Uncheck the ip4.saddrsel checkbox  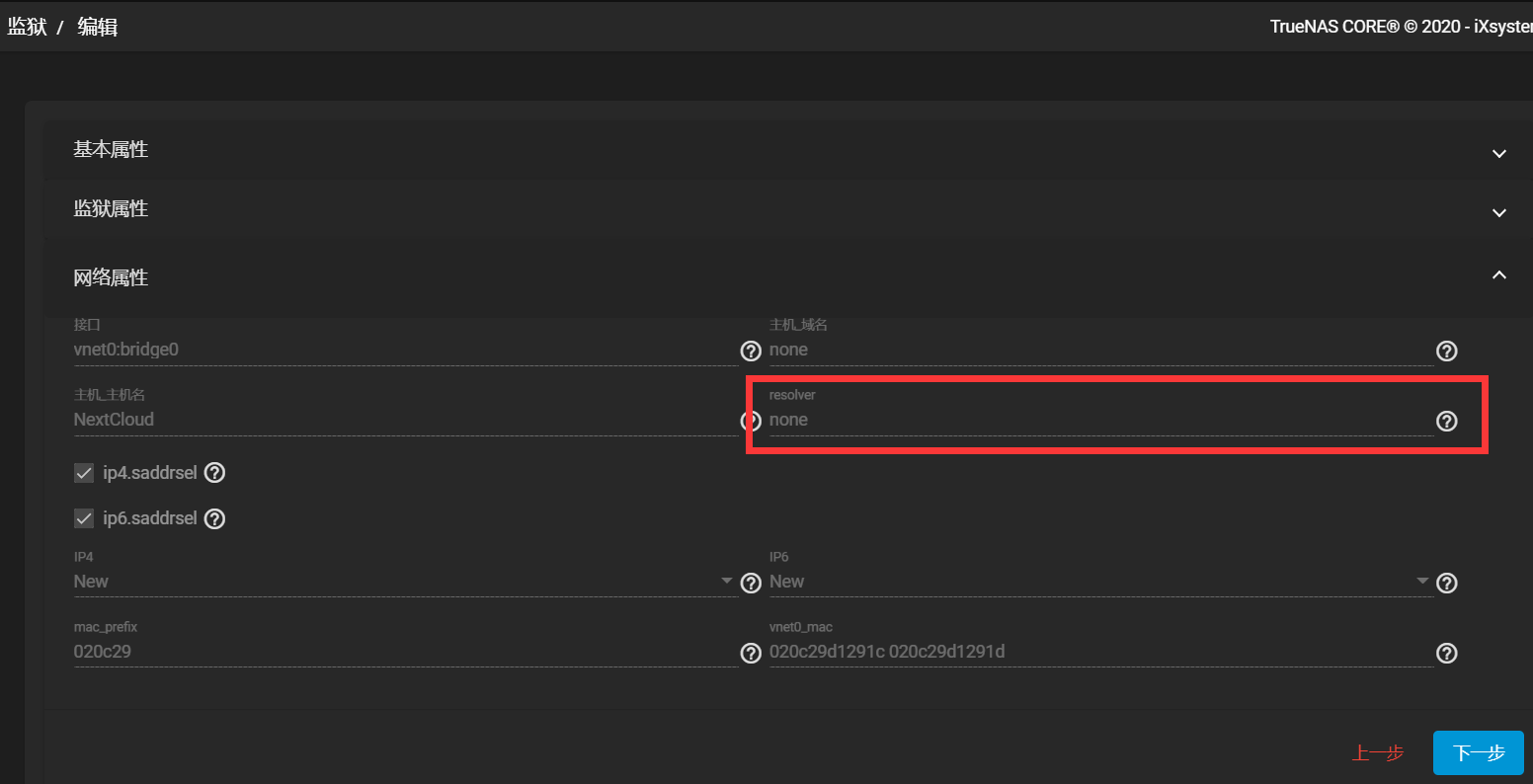click(x=84, y=473)
